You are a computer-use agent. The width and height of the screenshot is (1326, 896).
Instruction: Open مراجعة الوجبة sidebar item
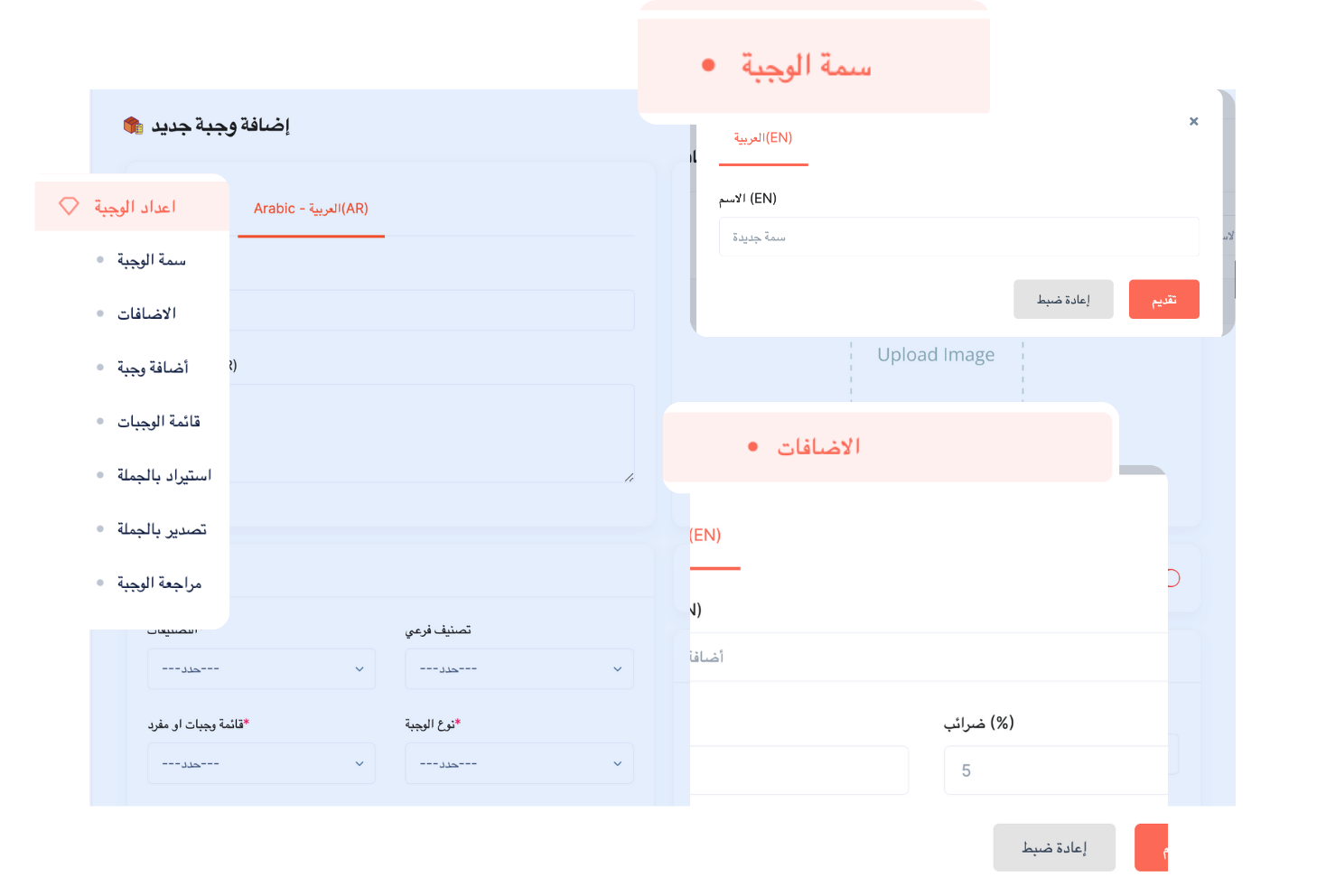tap(159, 583)
